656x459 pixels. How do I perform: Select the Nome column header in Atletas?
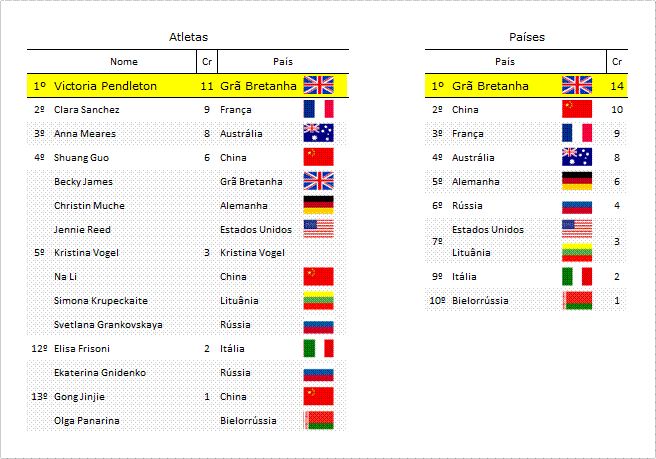[x=124, y=62]
